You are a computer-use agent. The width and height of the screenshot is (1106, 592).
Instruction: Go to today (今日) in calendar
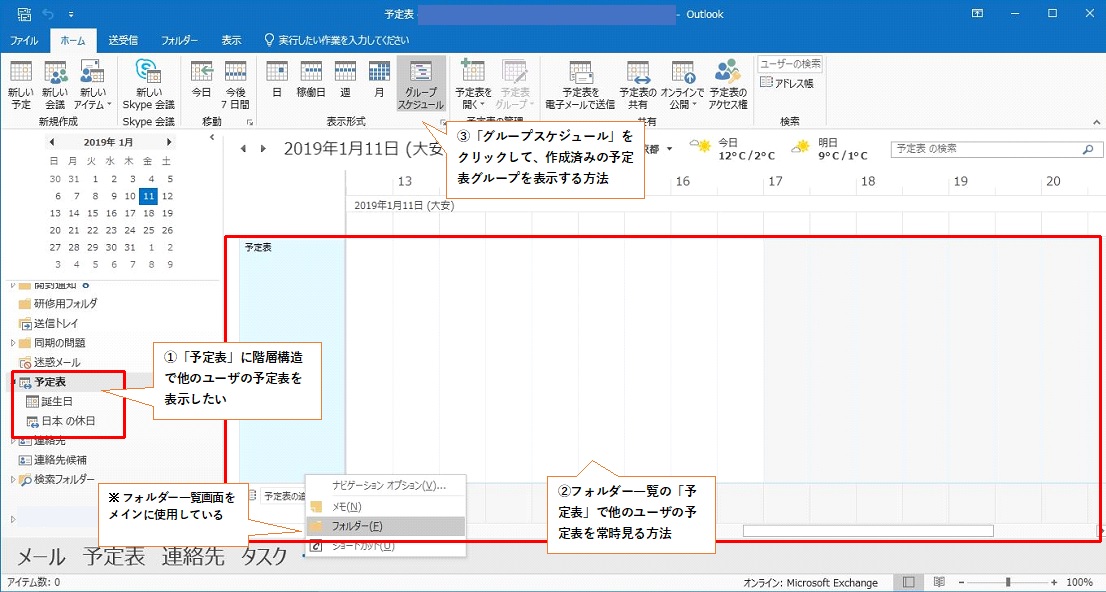(x=201, y=80)
